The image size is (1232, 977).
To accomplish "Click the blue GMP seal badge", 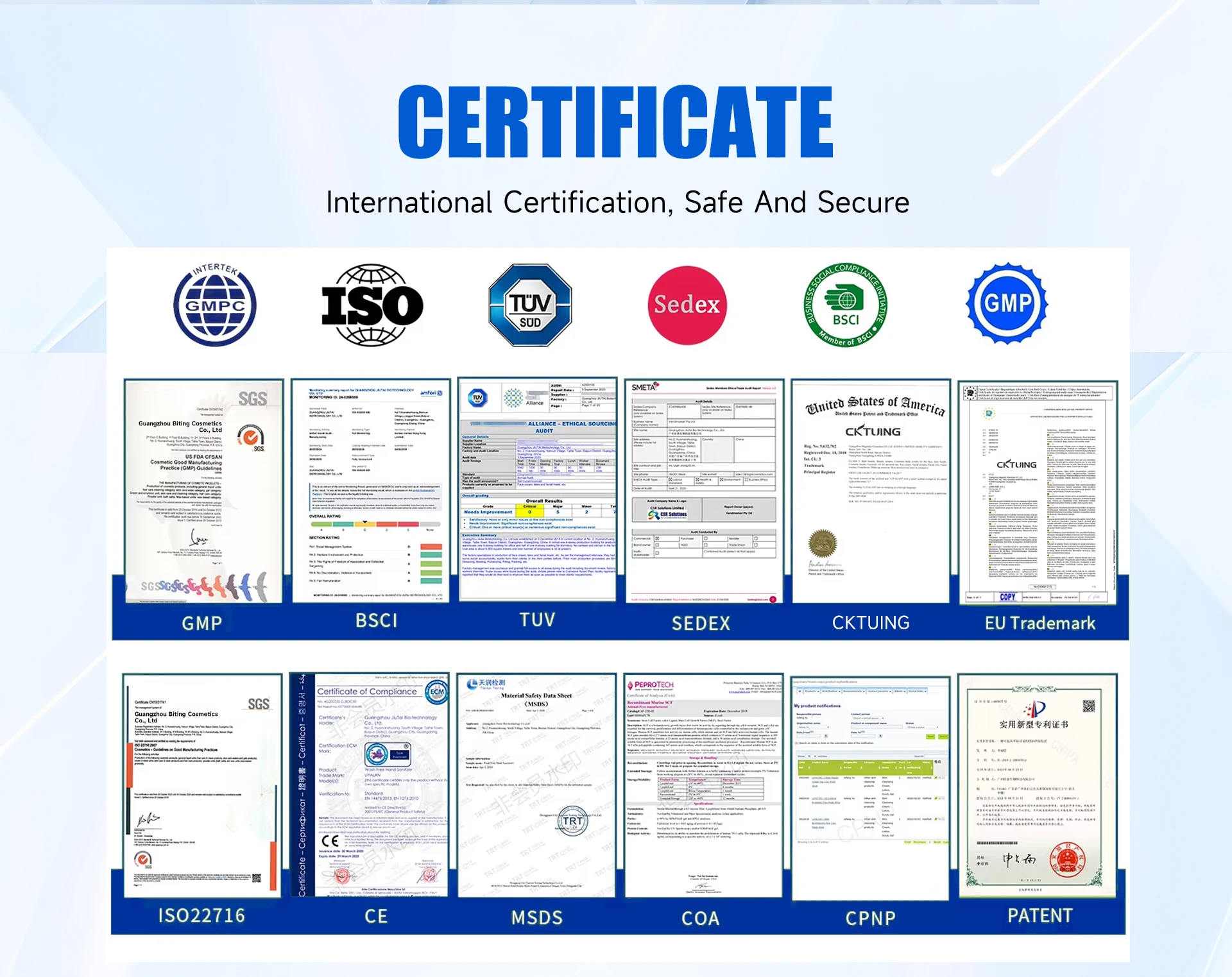I will click(x=1007, y=303).
